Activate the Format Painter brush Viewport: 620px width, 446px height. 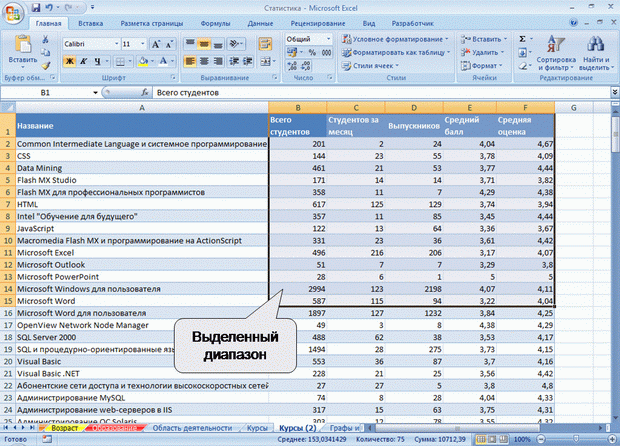(45, 65)
